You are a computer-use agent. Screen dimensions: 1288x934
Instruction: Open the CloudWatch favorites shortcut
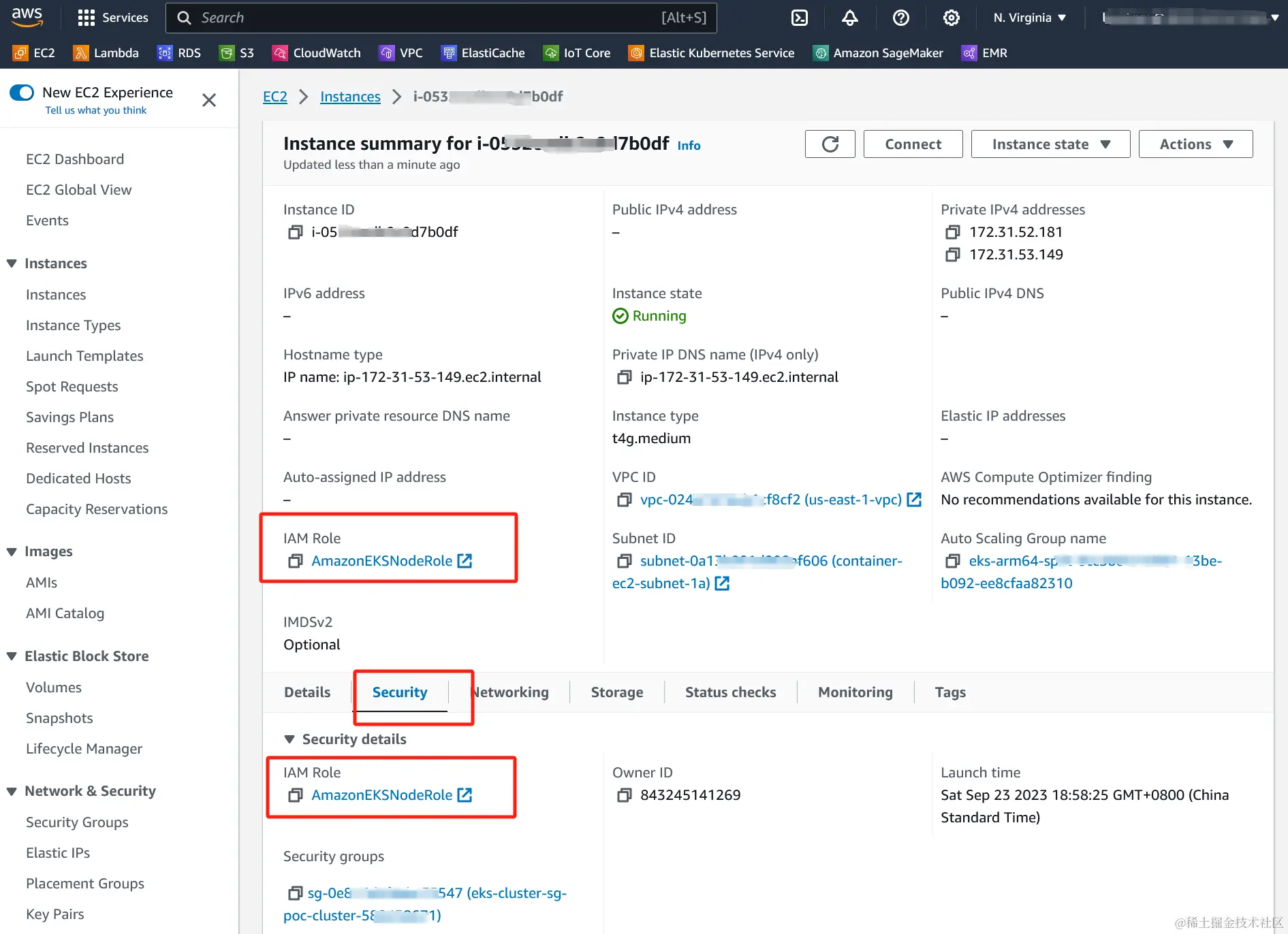coord(317,53)
